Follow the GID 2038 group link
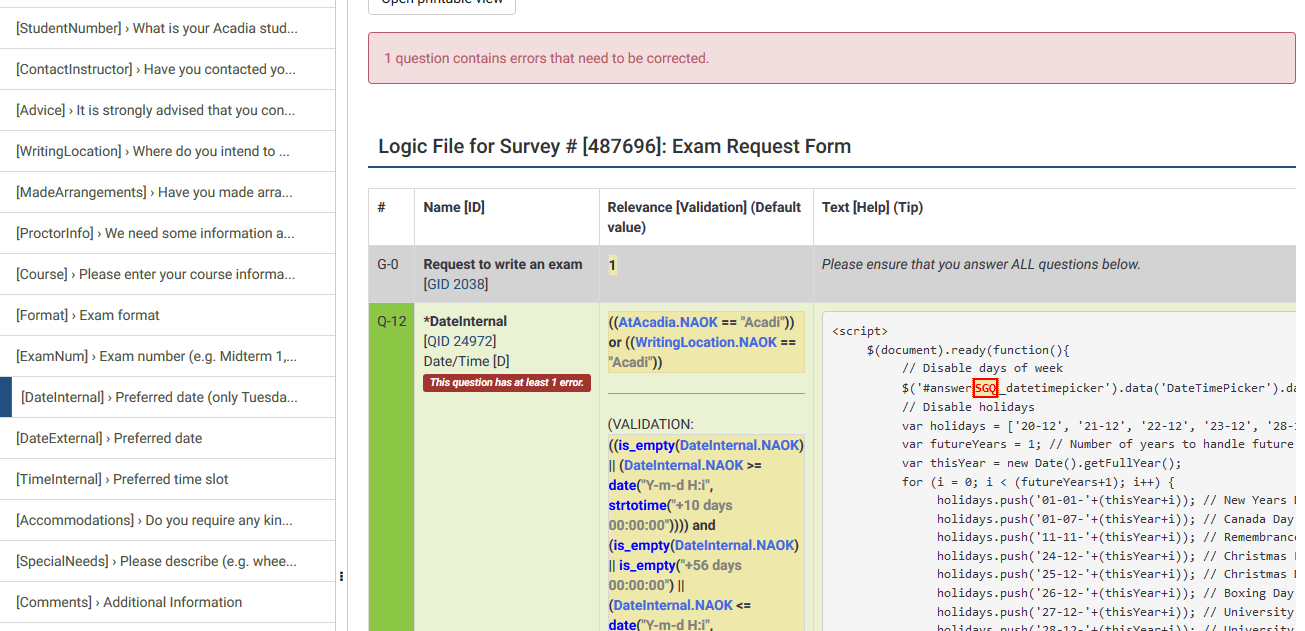 457,284
